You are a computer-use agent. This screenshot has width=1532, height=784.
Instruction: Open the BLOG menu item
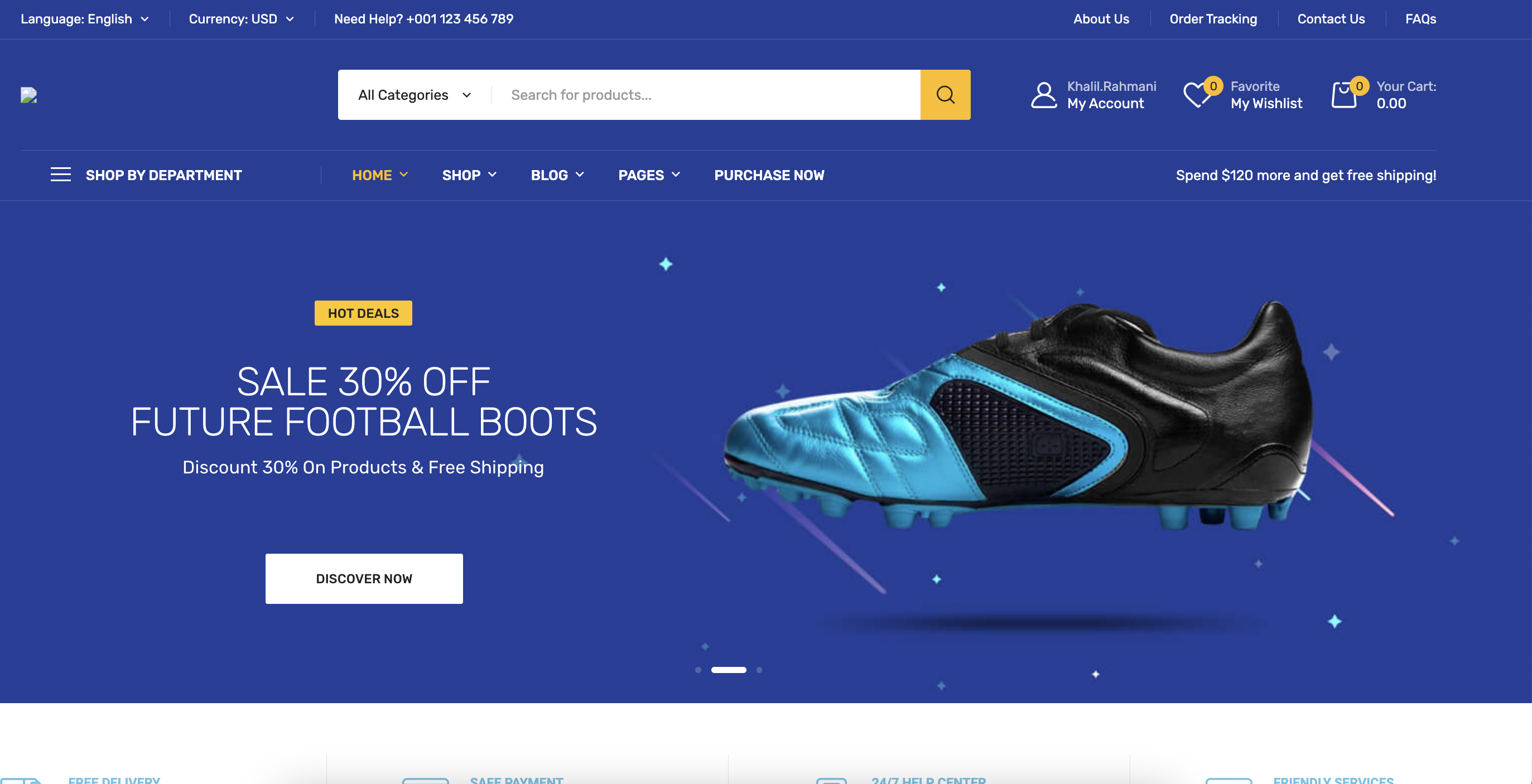point(557,175)
